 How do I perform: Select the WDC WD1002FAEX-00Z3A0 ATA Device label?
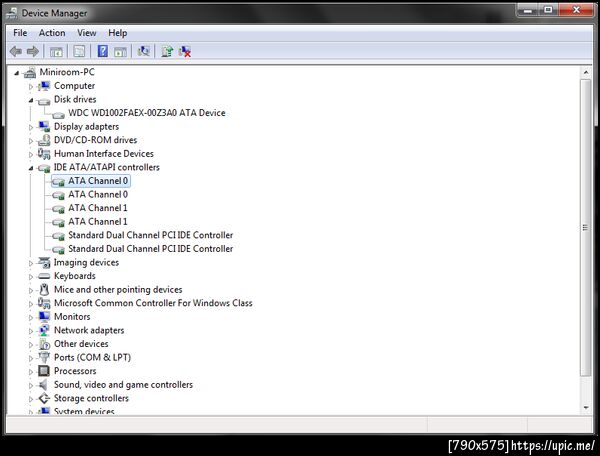[x=147, y=113]
